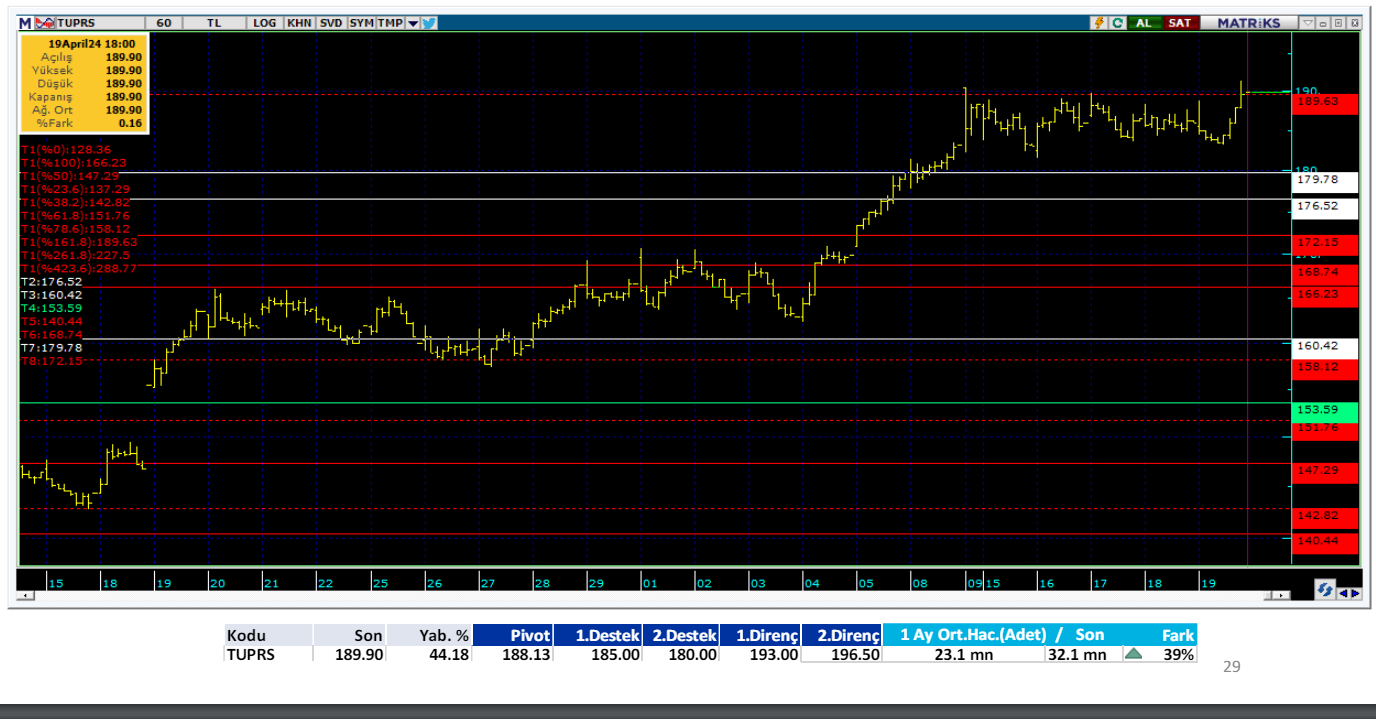This screenshot has height=727, width=1376.
Task: Click the T7:179.78 level label
Action: click(51, 347)
